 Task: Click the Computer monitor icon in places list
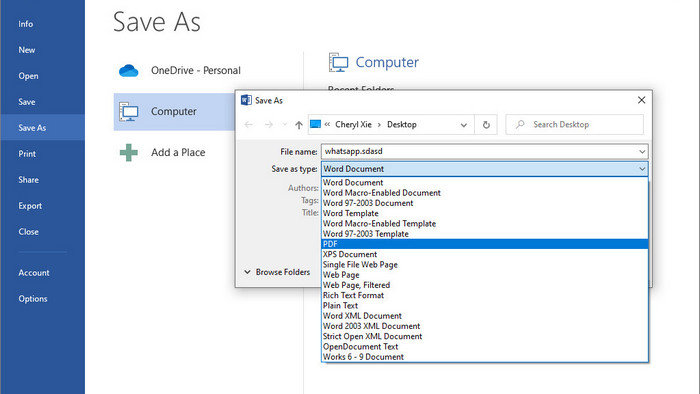[129, 112]
